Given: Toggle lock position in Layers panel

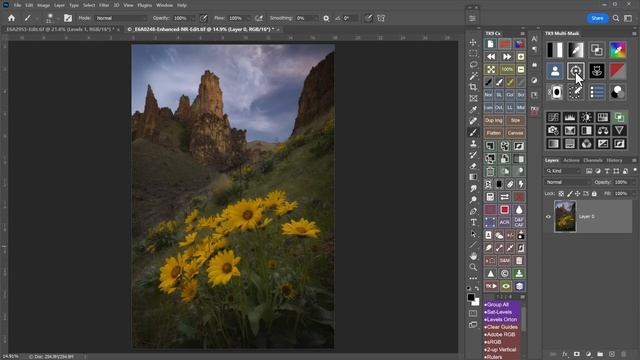Looking at the screenshot, I should click(x=578, y=194).
